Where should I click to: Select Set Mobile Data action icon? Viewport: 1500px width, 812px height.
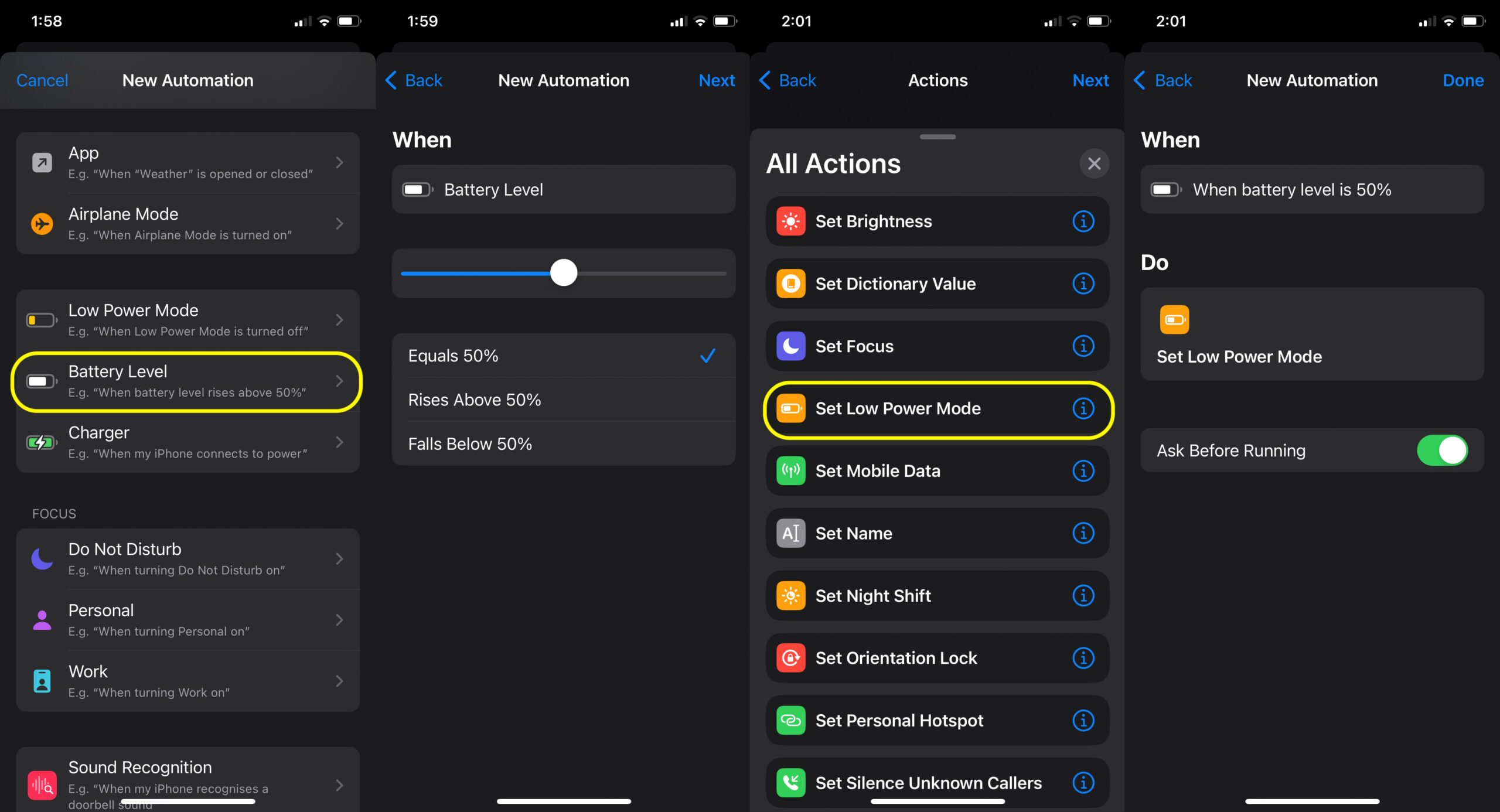[792, 470]
